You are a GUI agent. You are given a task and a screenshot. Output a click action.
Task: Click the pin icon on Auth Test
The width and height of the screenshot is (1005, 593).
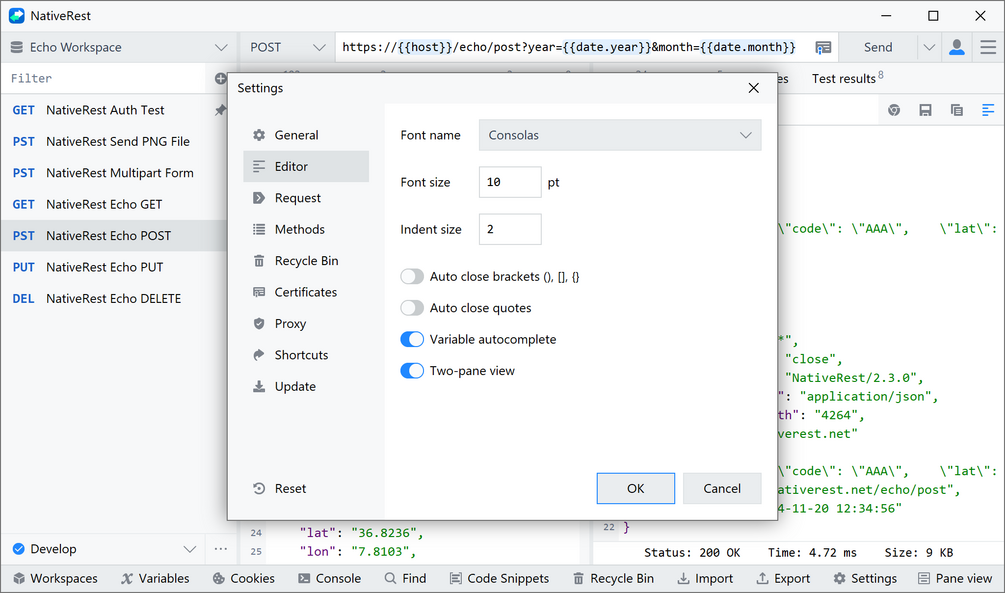[x=220, y=110]
